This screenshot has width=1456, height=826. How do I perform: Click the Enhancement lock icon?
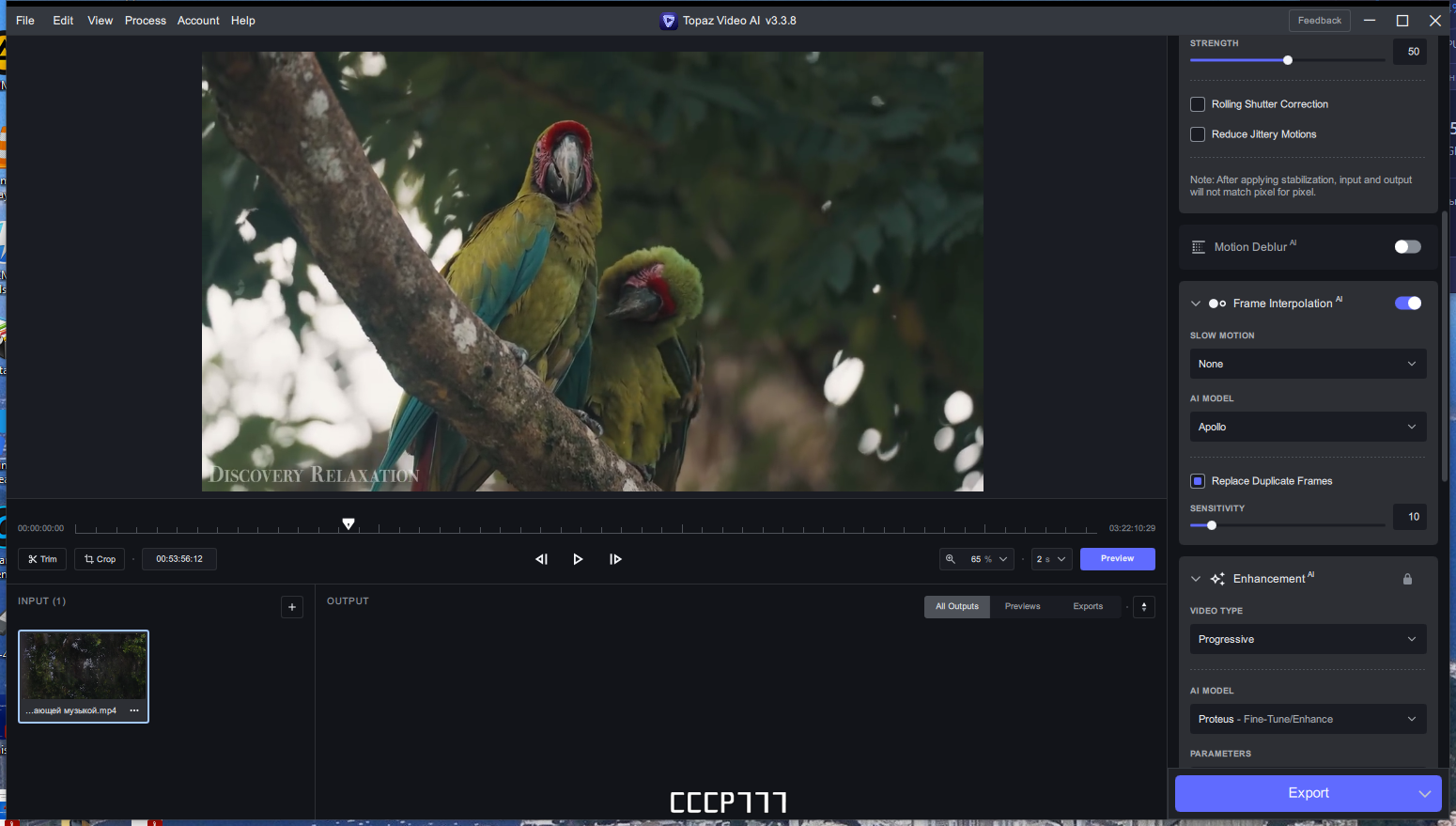pos(1407,579)
